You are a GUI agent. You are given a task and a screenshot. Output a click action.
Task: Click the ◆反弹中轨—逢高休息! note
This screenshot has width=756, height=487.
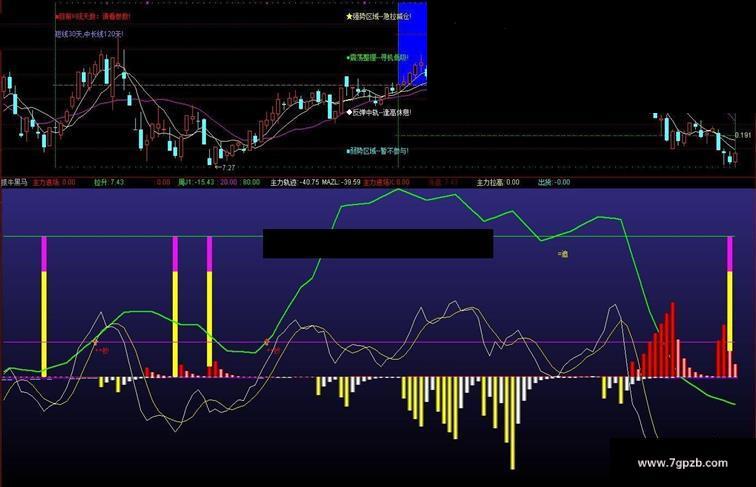click(x=378, y=112)
